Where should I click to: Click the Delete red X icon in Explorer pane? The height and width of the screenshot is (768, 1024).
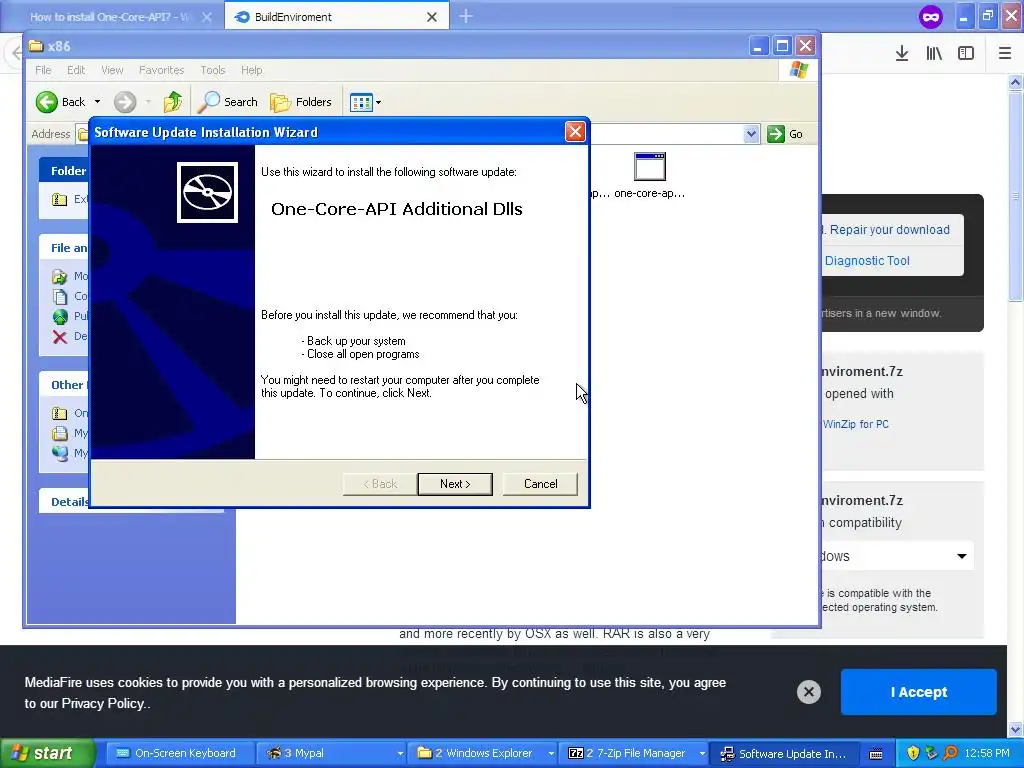click(60, 337)
